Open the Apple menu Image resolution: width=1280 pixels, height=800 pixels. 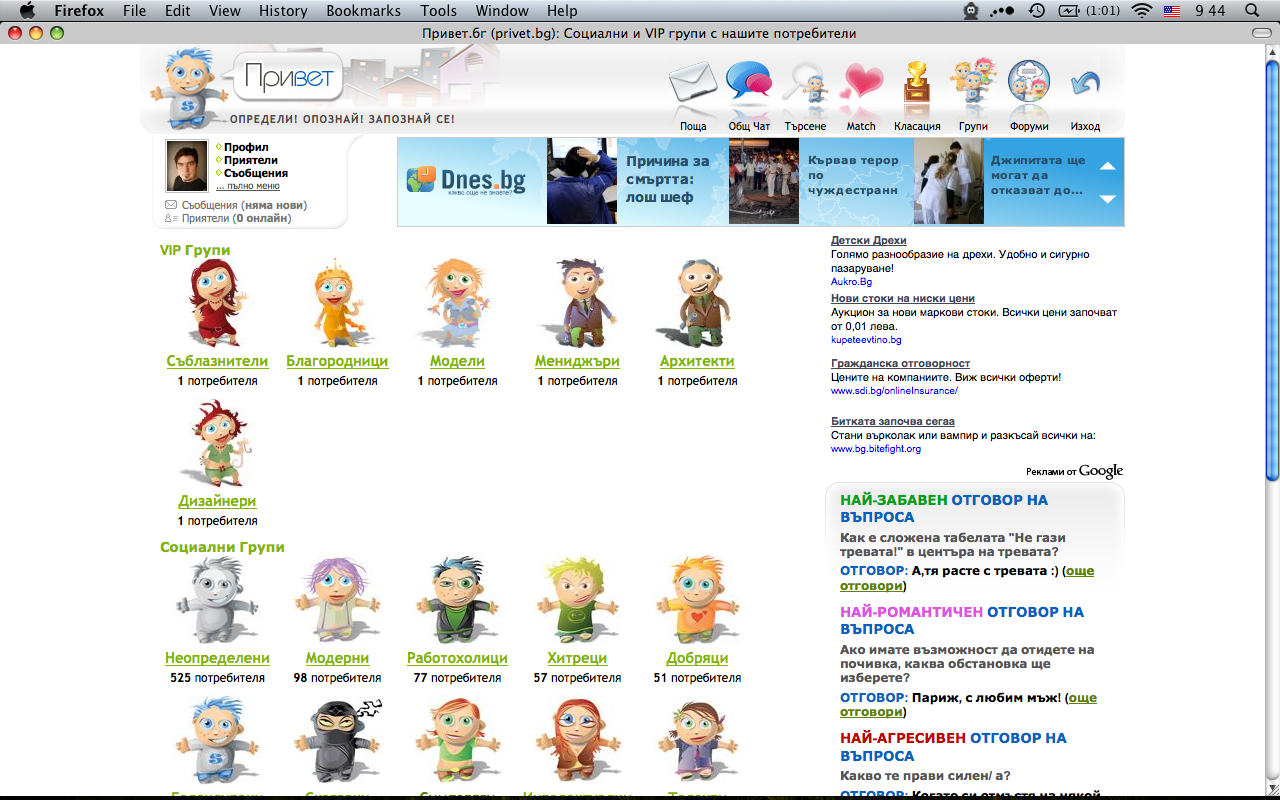[x=26, y=10]
